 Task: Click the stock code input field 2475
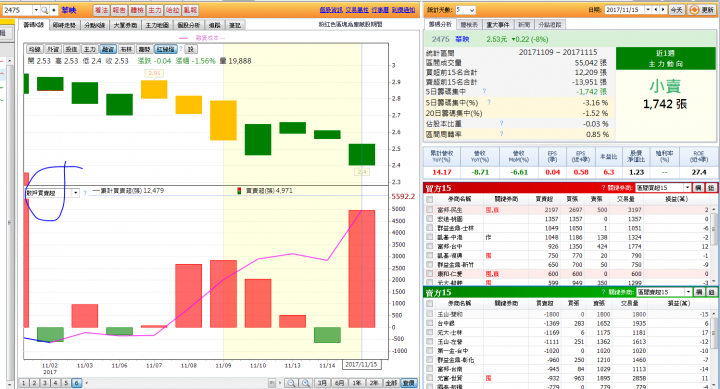(18, 10)
